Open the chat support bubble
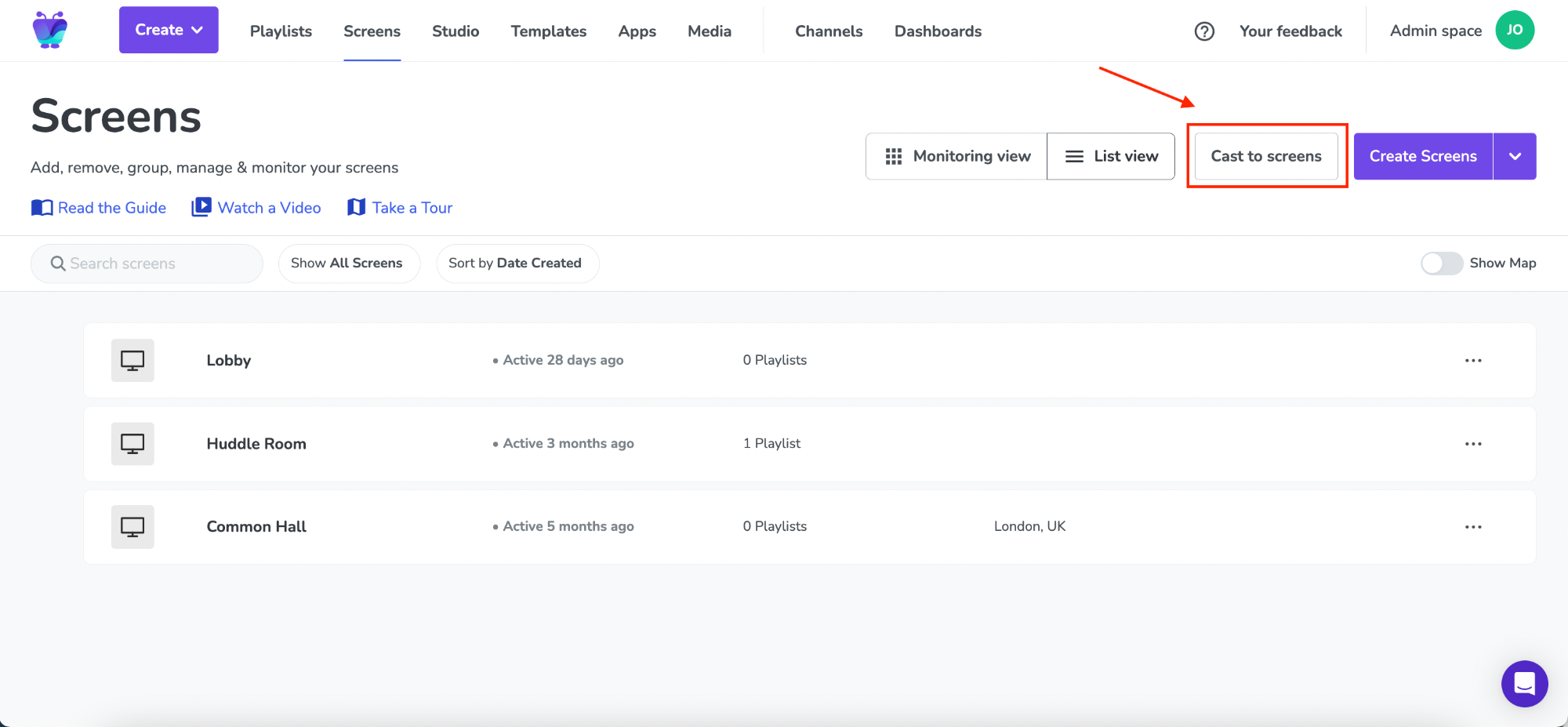1568x727 pixels. coord(1524,684)
